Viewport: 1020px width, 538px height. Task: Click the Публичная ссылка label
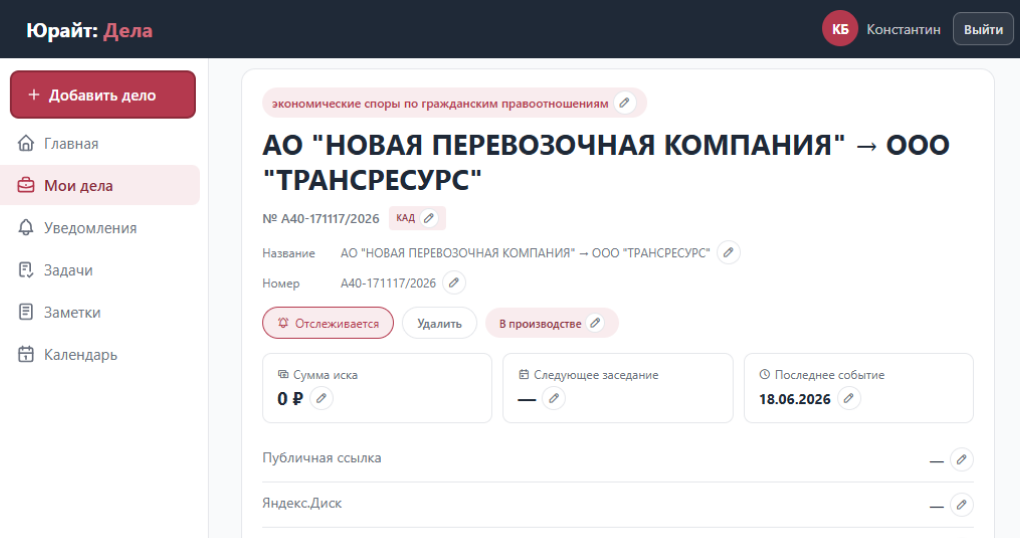[321, 458]
